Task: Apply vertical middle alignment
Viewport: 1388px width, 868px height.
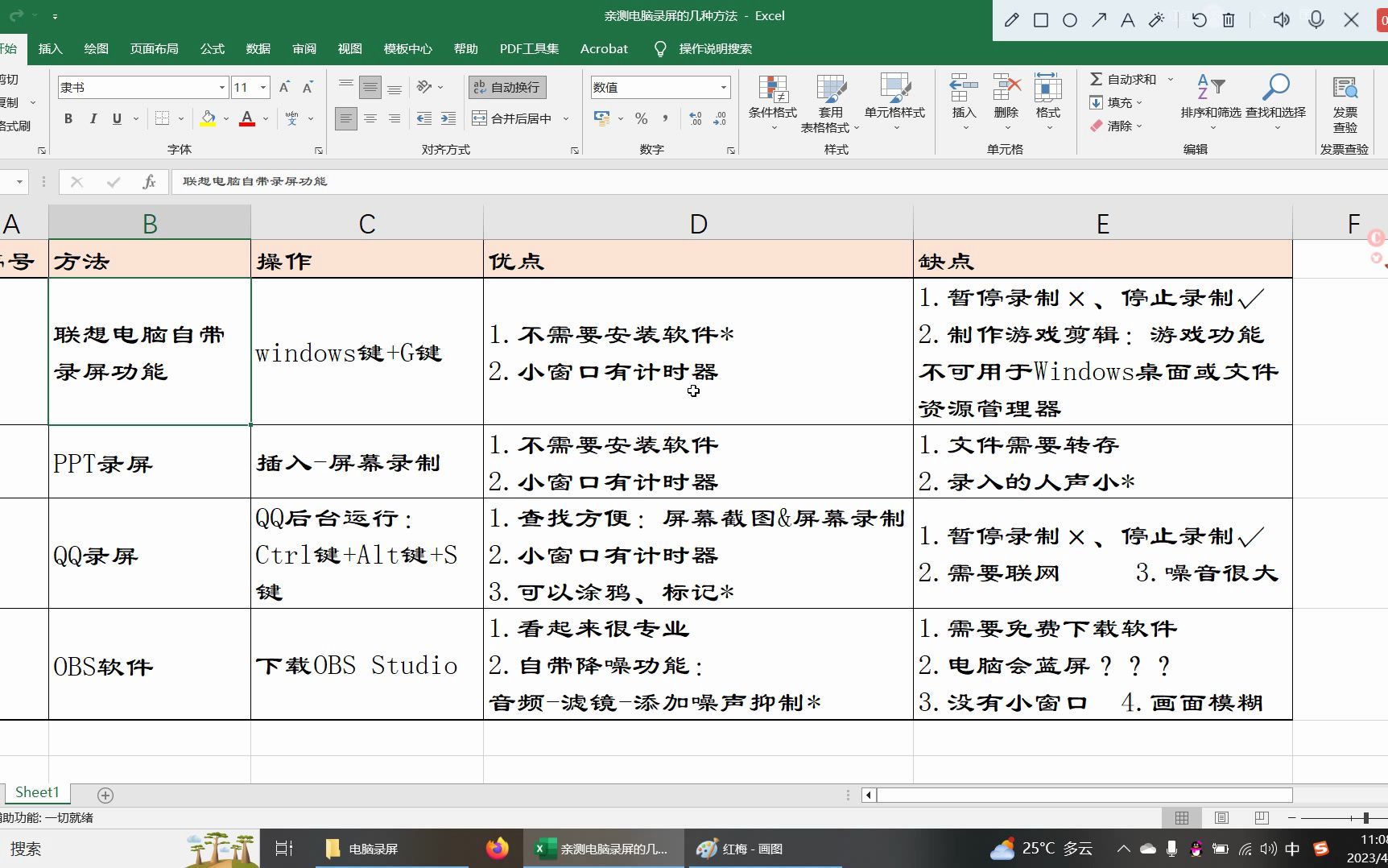Action: 370,87
